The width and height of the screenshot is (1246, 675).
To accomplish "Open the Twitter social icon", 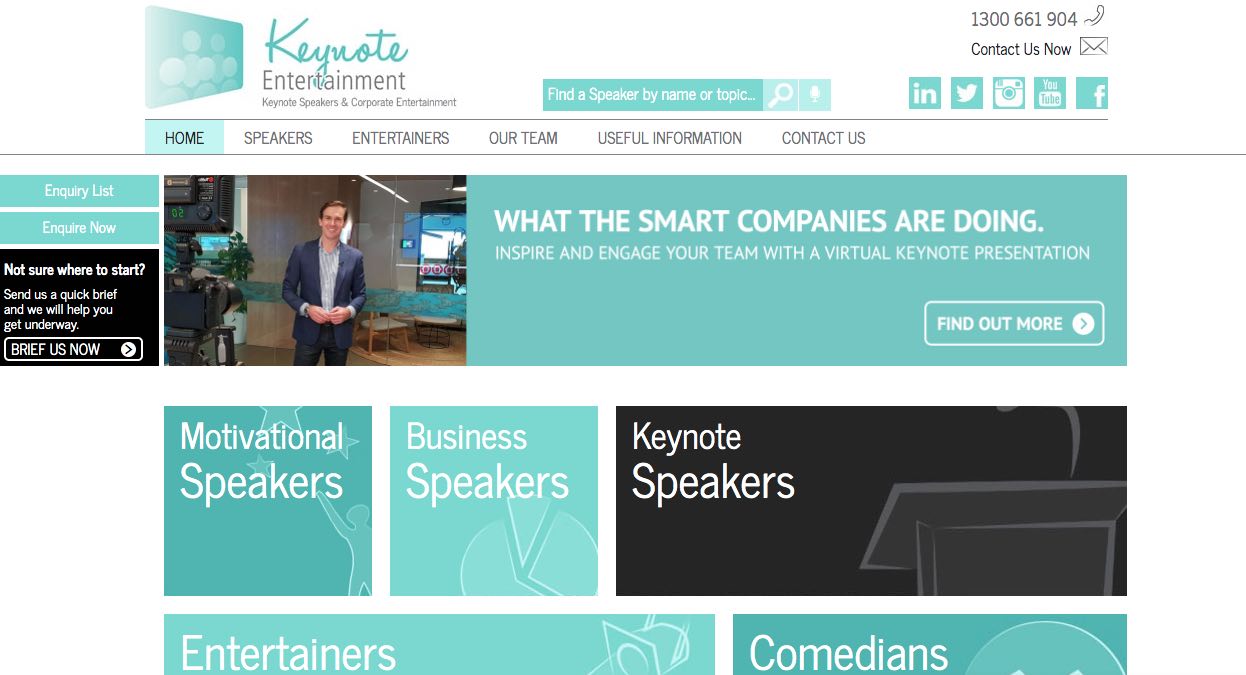I will pyautogui.click(x=967, y=93).
